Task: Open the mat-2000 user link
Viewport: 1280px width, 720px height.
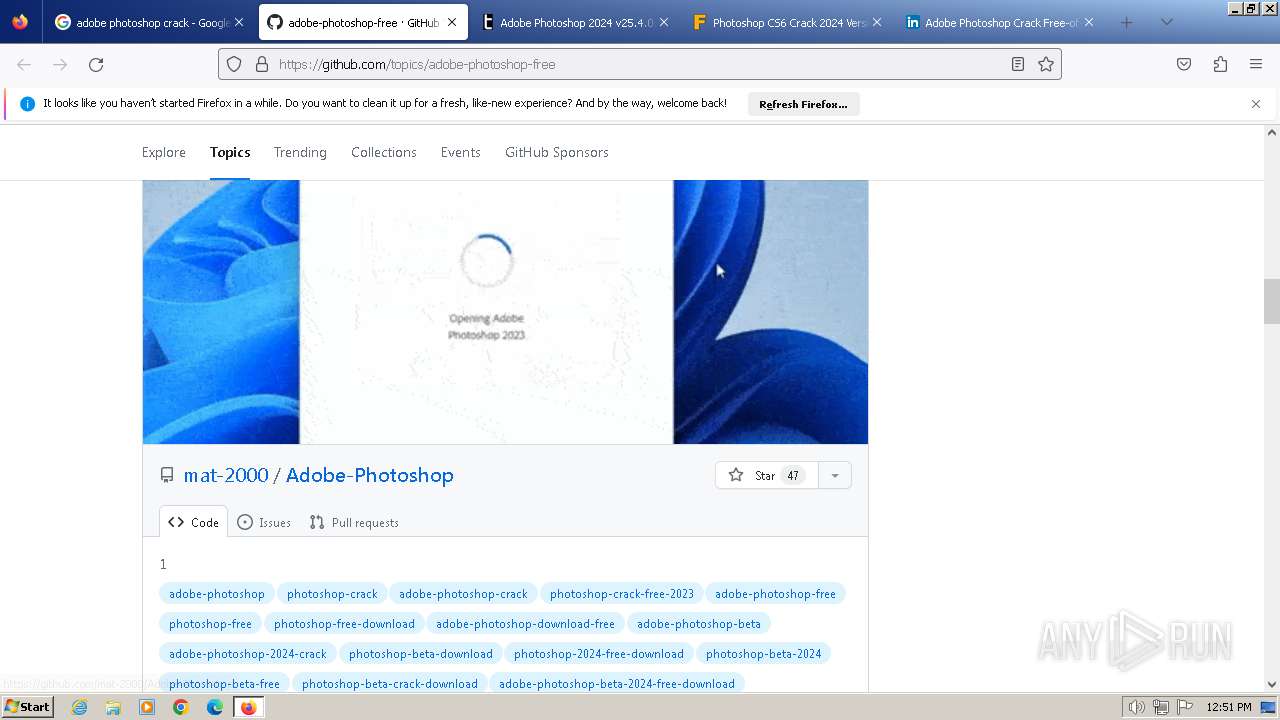Action: tap(226, 475)
